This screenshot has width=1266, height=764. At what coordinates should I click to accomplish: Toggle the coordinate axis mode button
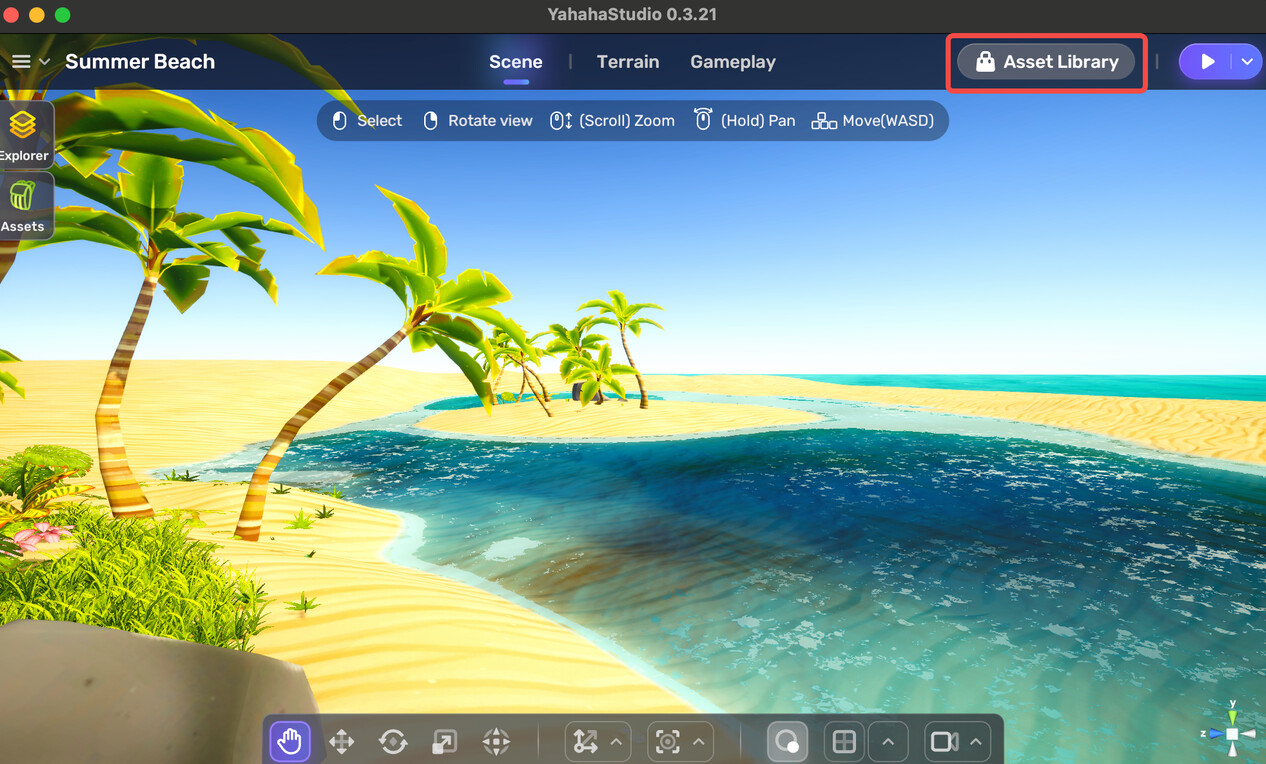[585, 741]
